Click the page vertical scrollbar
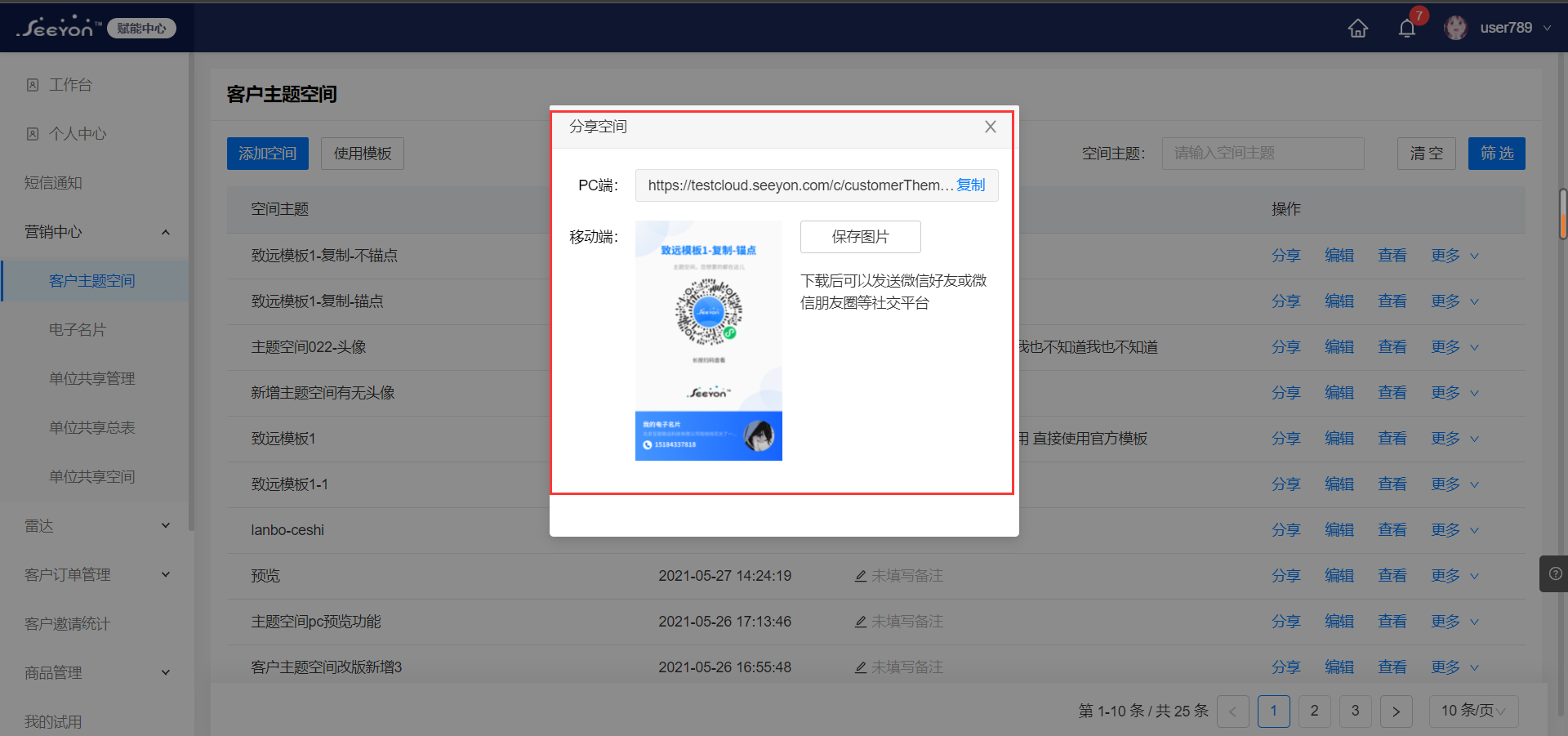Screen dimensions: 1568x736 pyautogui.click(x=1563, y=212)
